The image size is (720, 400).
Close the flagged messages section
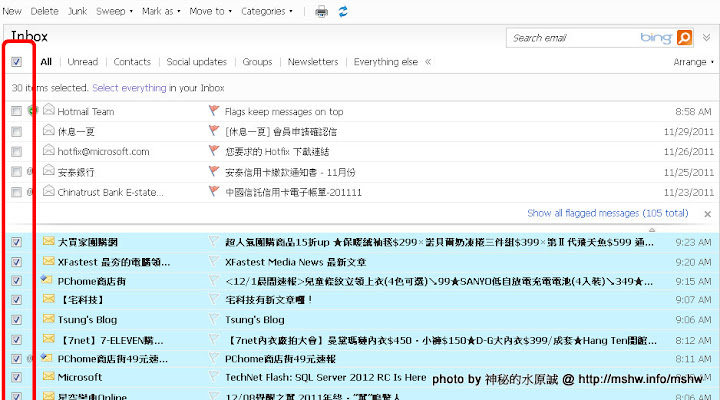point(708,214)
